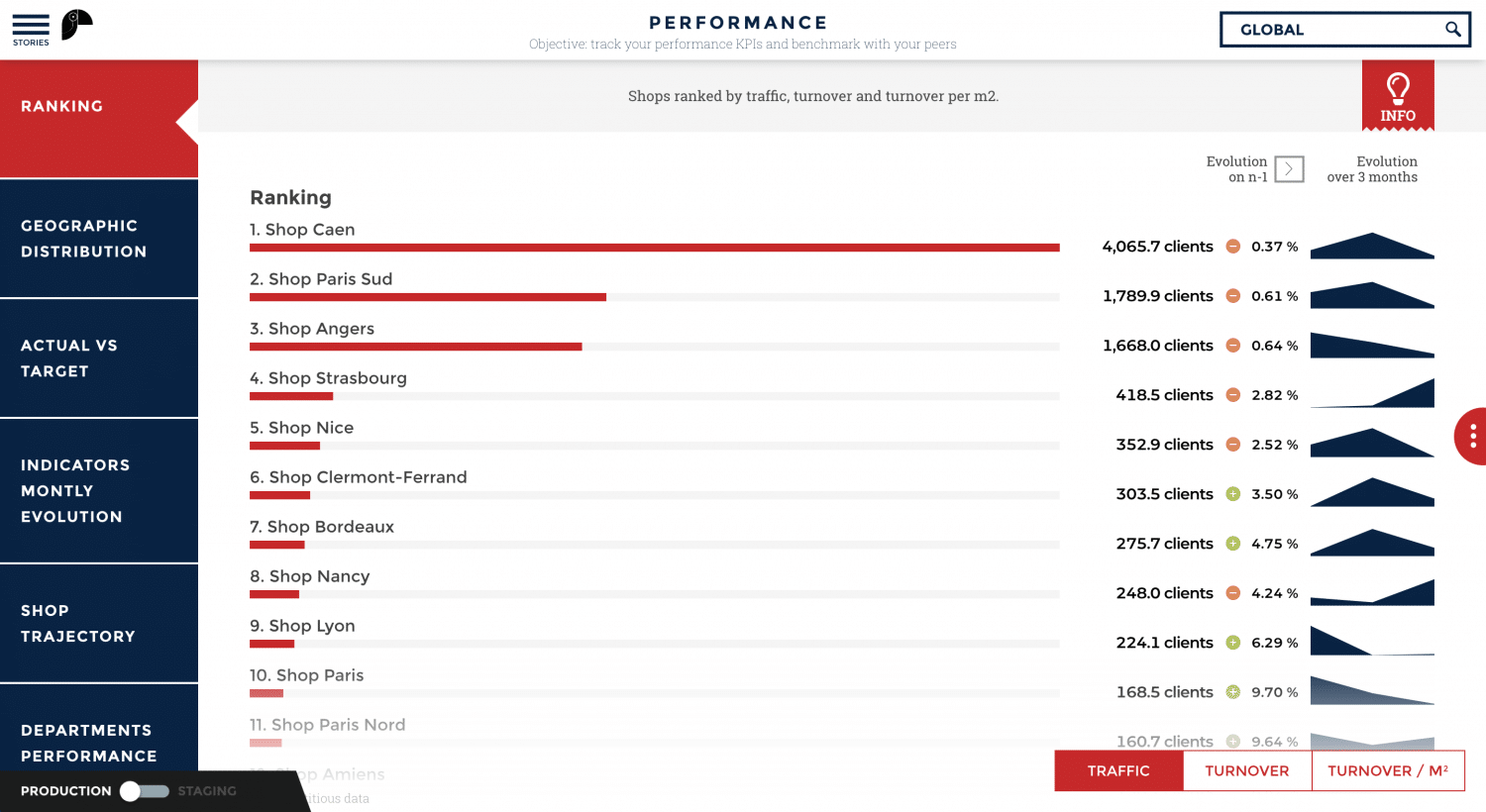1486x812 pixels.
Task: Open the Shop Trajectory section
Action: (x=99, y=624)
